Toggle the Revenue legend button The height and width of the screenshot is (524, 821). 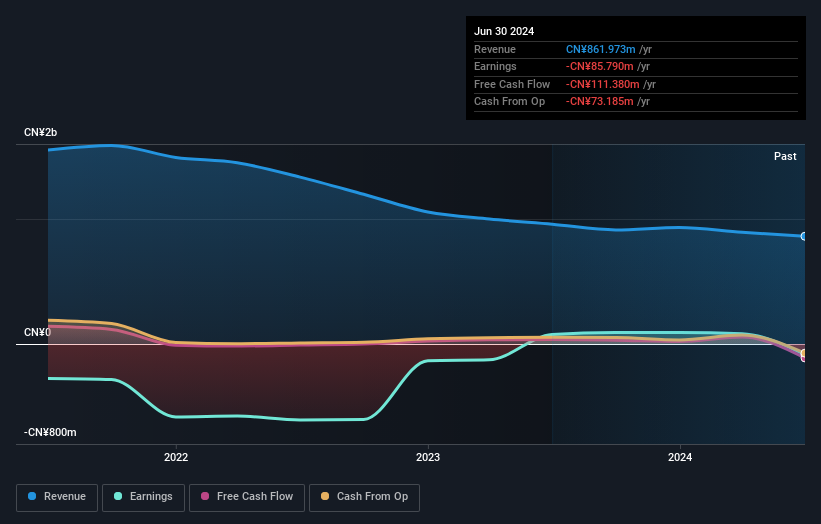coord(57,497)
